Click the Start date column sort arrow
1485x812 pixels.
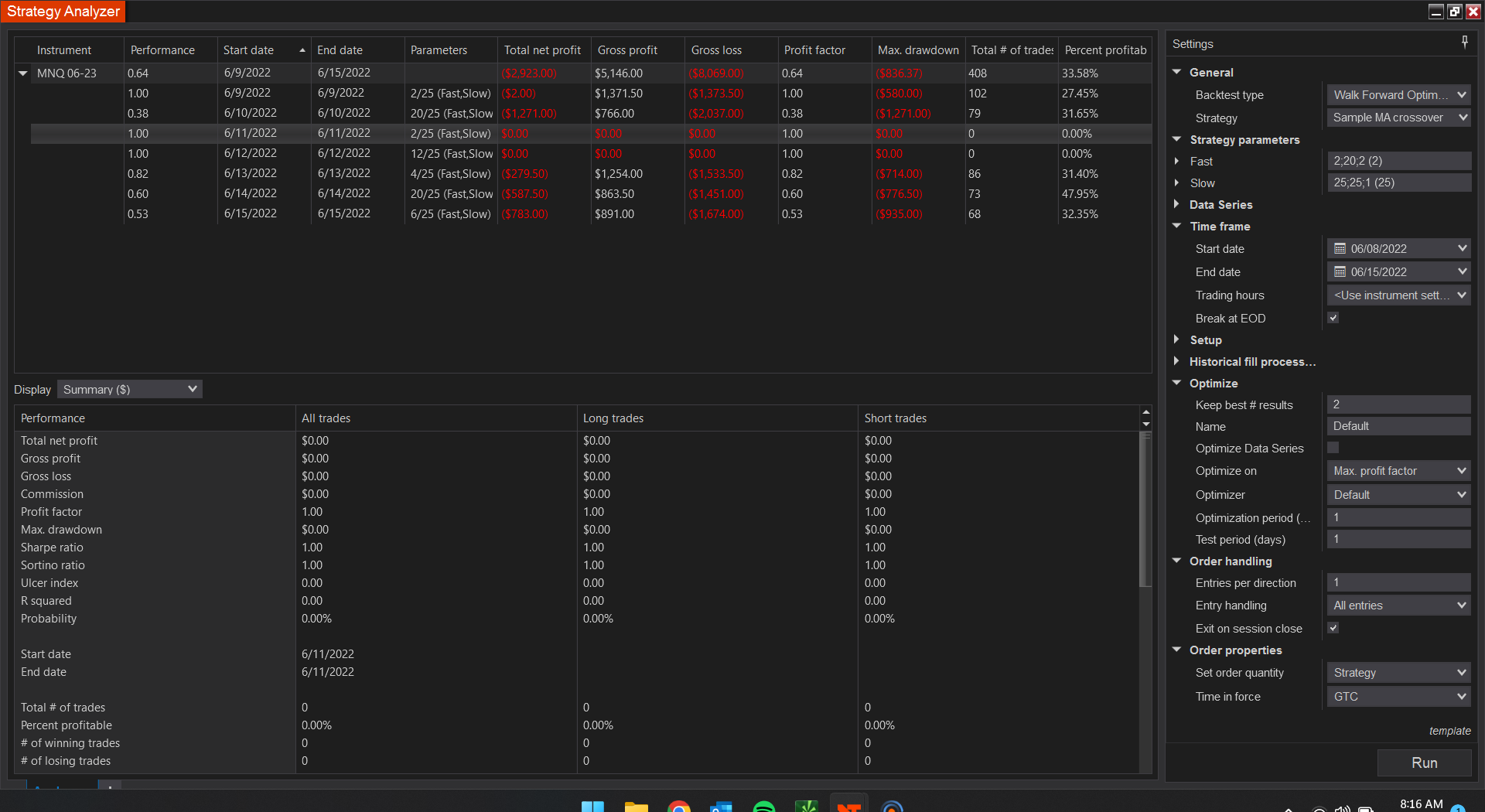tap(302, 50)
